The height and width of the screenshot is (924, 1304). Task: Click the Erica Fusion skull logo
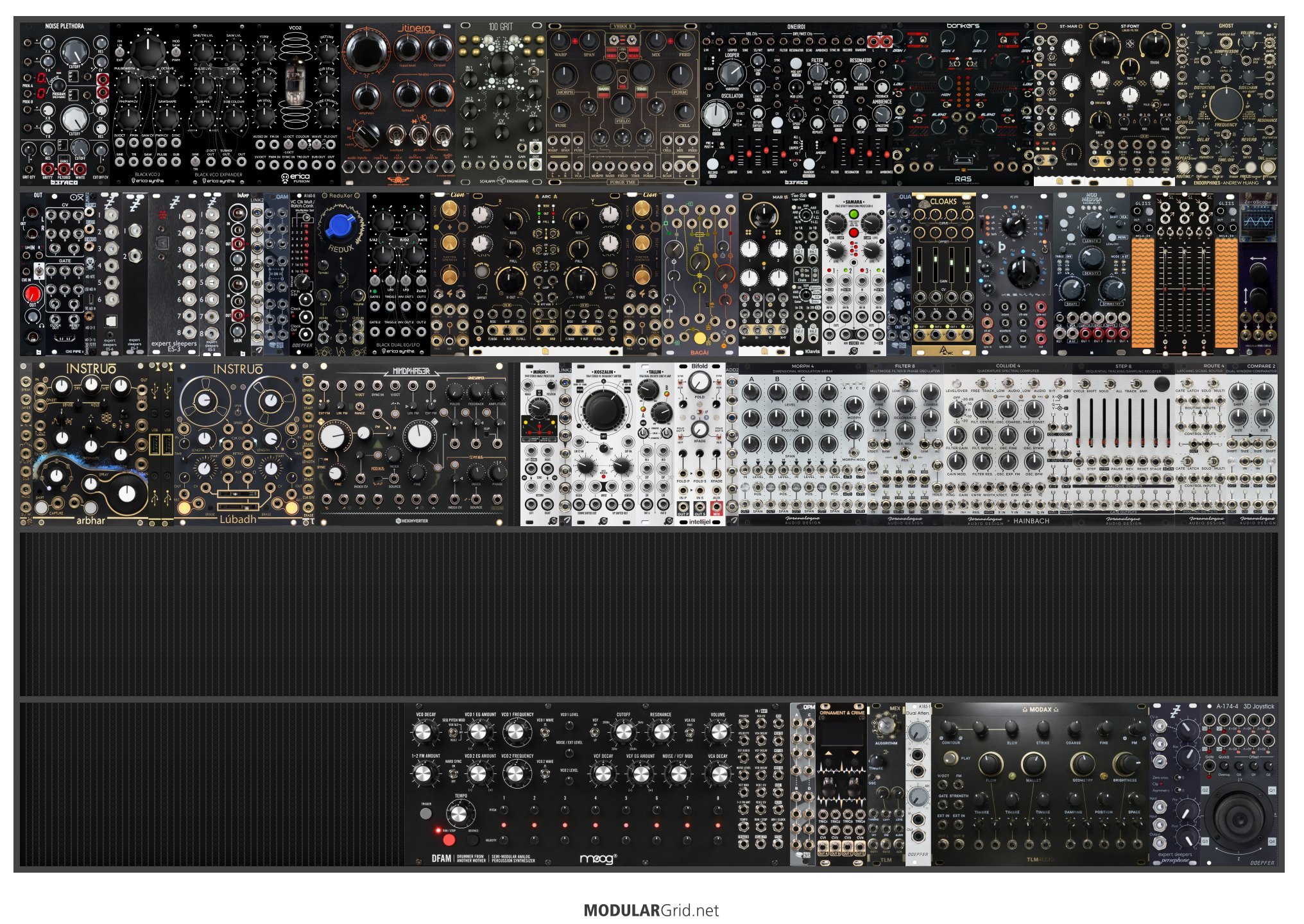tap(286, 177)
